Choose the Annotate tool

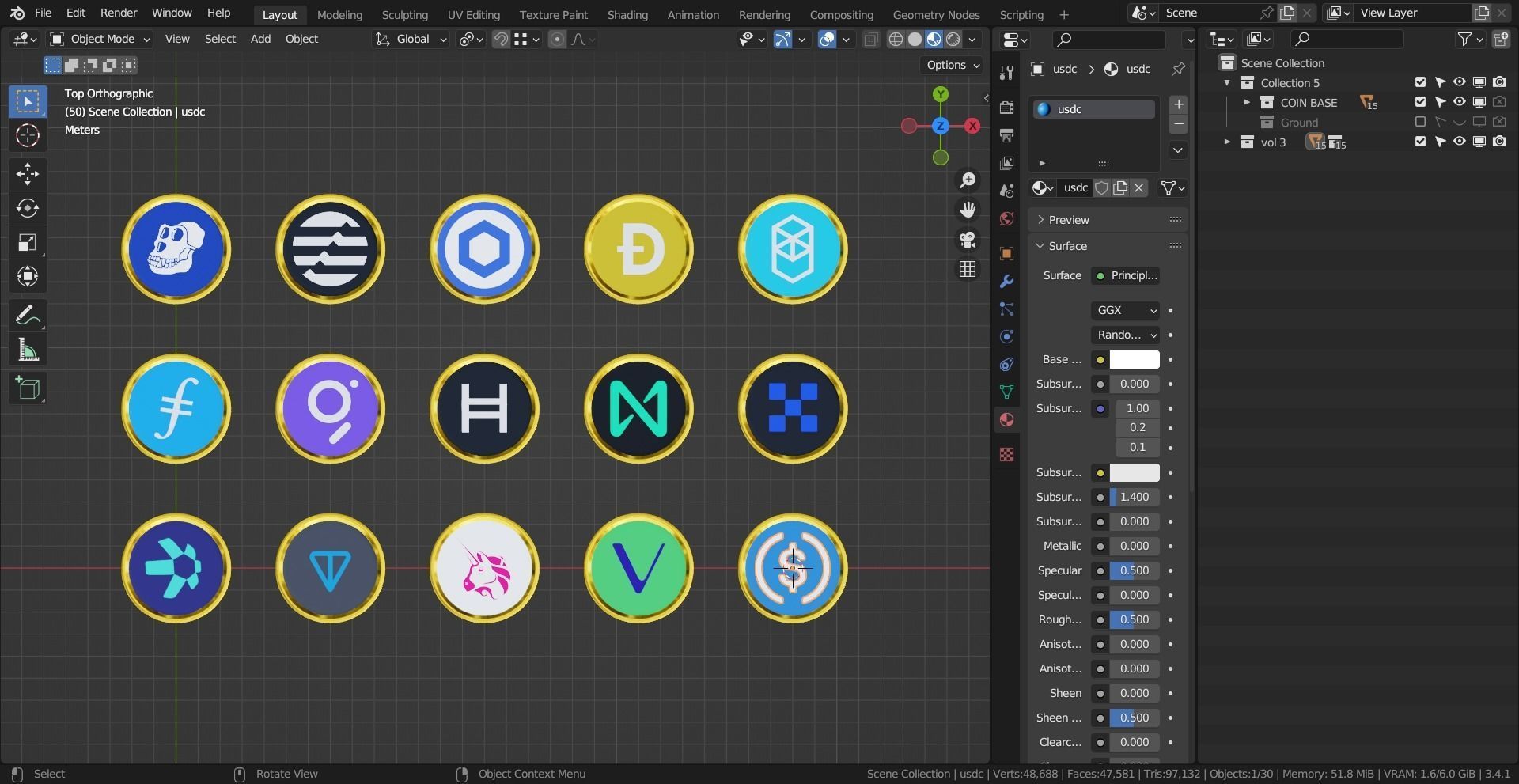pyautogui.click(x=28, y=316)
